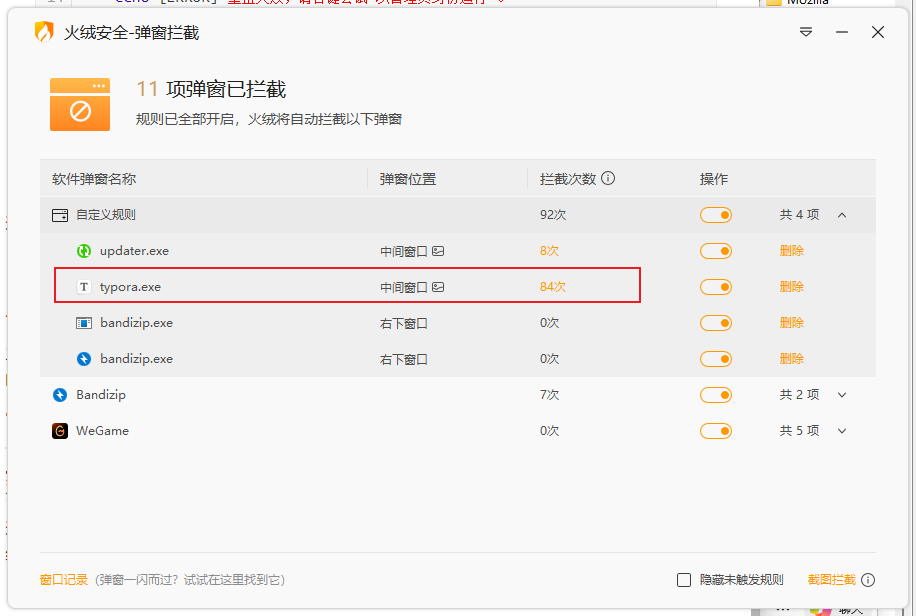Viewport: 916px width, 616px height.
Task: Click the Huorong flame logo icon
Action: coord(44,32)
